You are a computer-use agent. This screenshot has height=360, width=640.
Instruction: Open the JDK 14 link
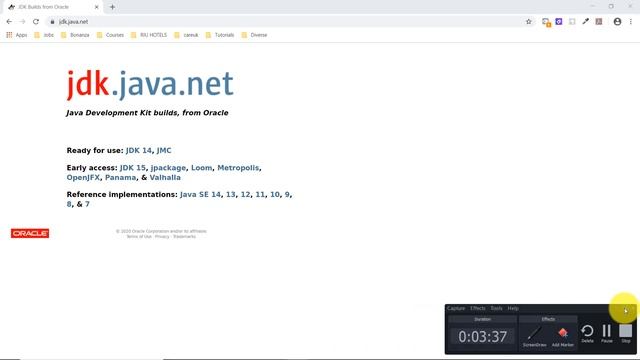tap(139, 151)
